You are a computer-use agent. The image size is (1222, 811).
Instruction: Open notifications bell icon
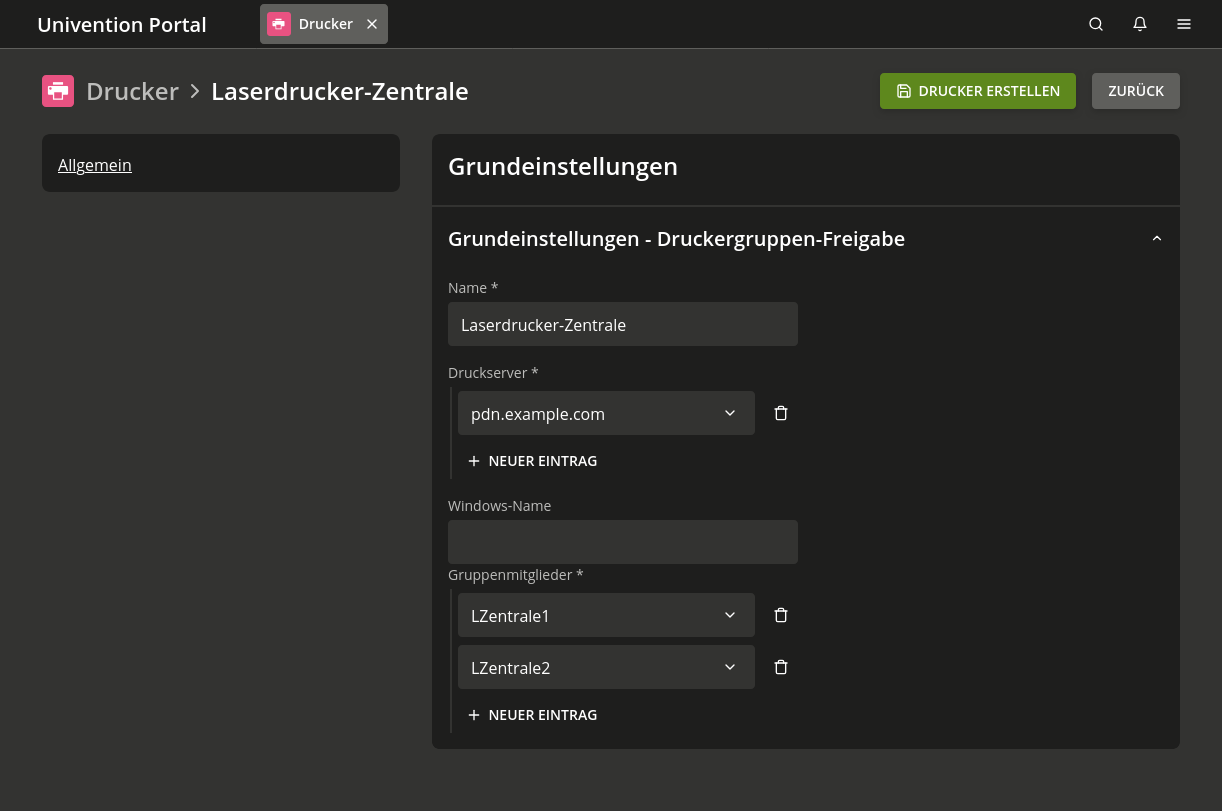pyautogui.click(x=1140, y=24)
